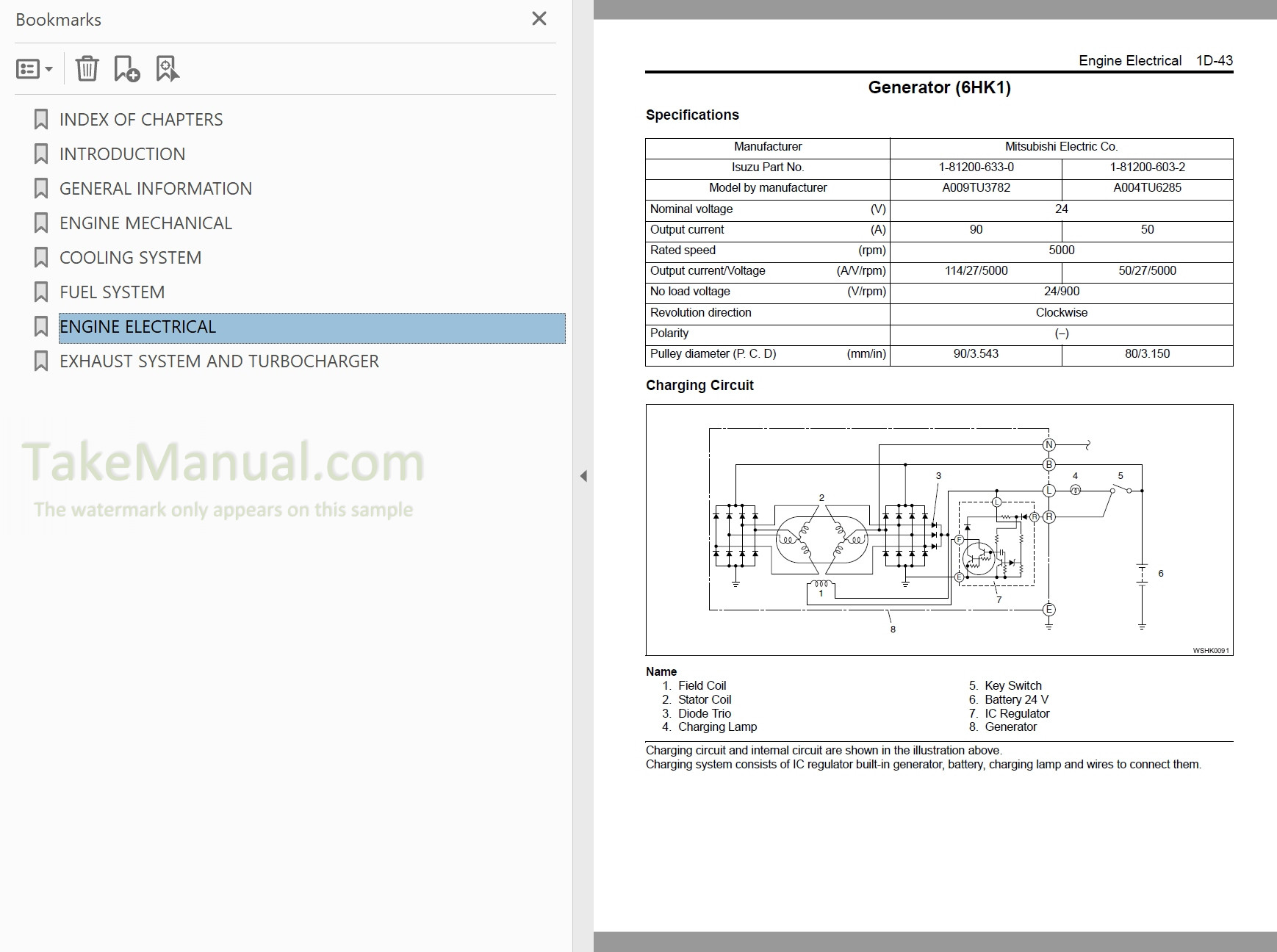Click the TakeManual.com watermark
1277x952 pixels.
(220, 463)
